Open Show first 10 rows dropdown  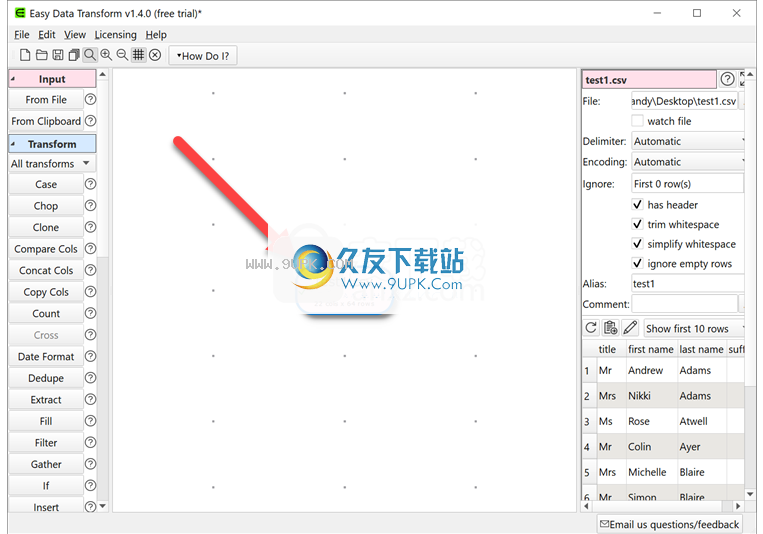point(694,329)
